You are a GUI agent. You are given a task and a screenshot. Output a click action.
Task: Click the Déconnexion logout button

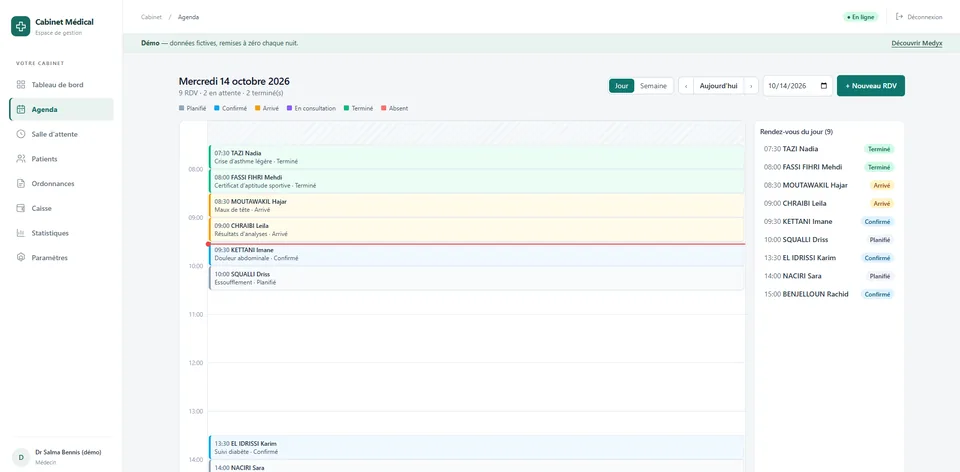919,17
